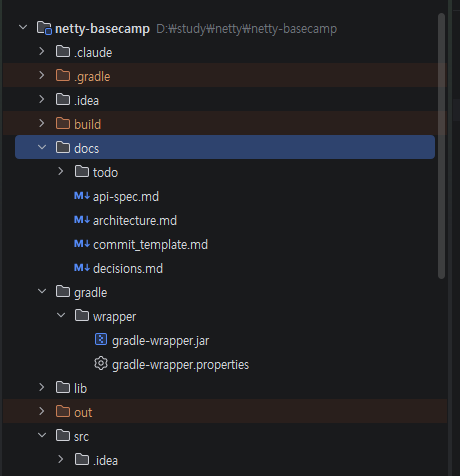Expand the todo folder chevron
Image resolution: width=460 pixels, height=476 pixels.
click(x=61, y=171)
